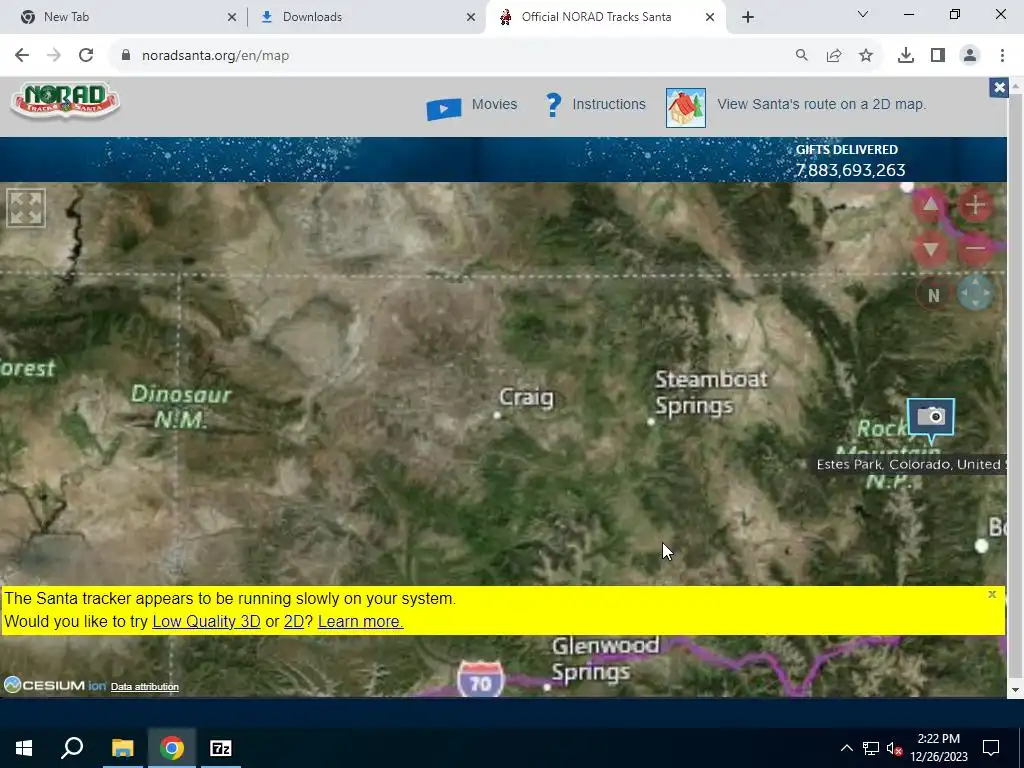
Task: Open Chrome three-dot menu
Action: click(x=1002, y=56)
